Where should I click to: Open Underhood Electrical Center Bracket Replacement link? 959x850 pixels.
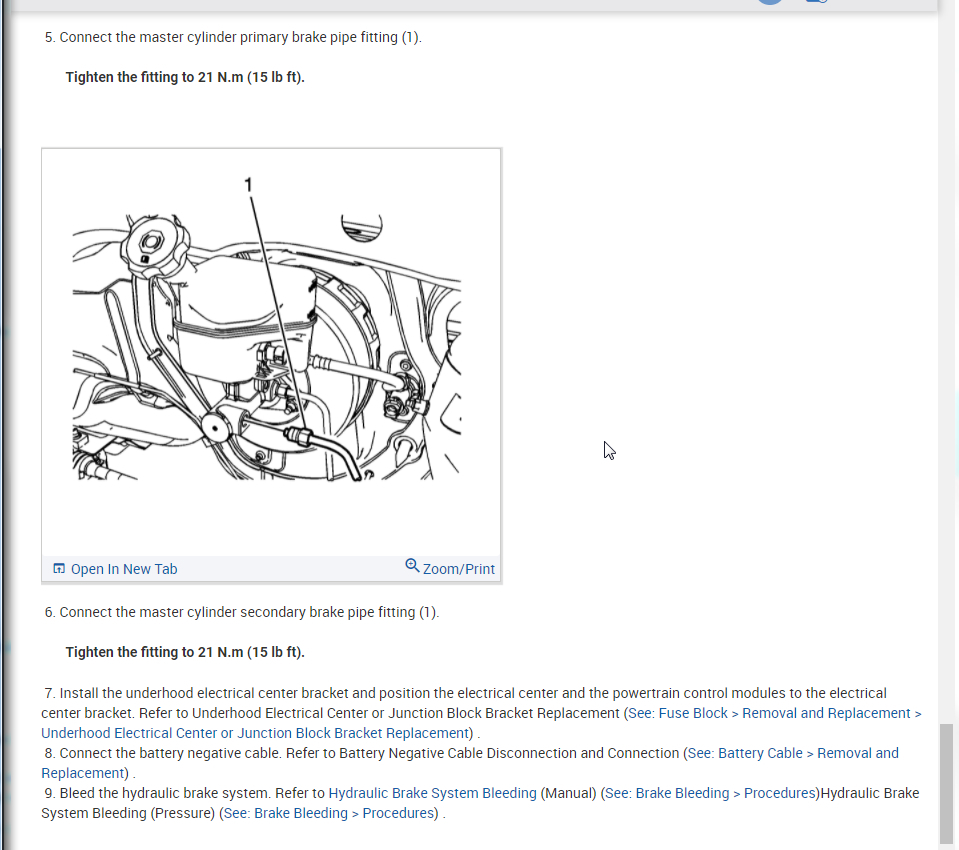coord(254,733)
